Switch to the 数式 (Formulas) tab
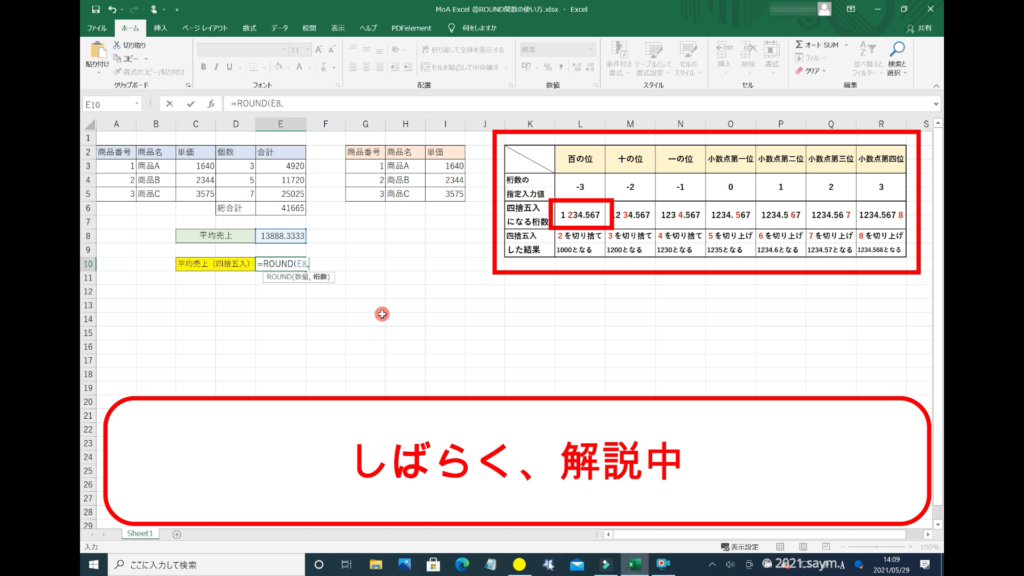1024x576 pixels. point(249,28)
